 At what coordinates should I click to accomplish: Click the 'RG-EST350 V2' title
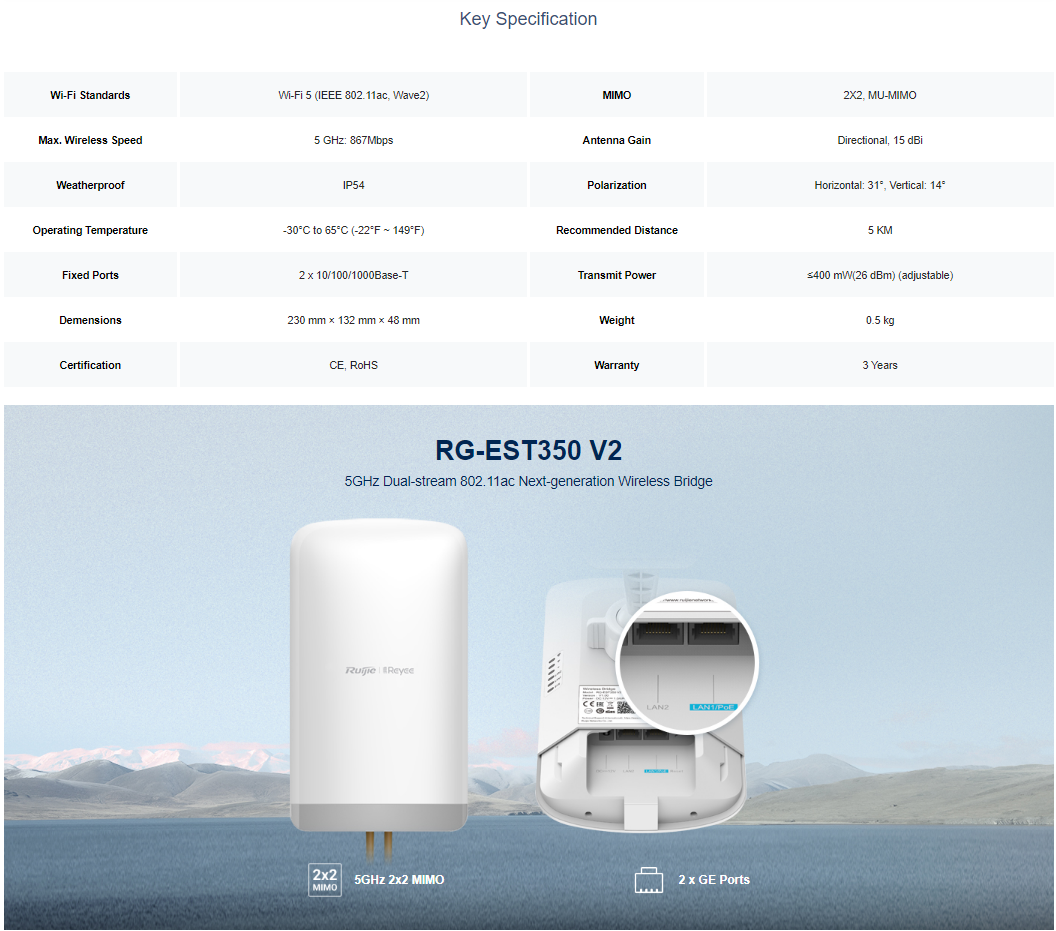528,451
